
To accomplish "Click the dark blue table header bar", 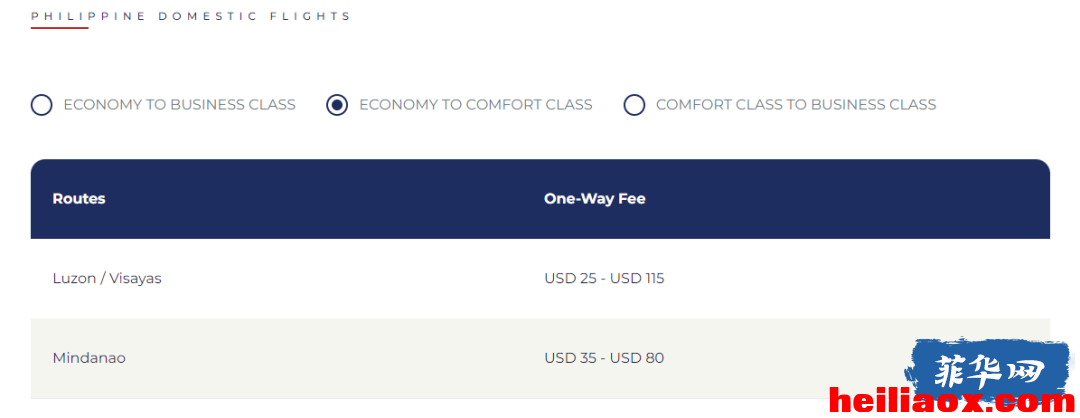I will click(540, 199).
